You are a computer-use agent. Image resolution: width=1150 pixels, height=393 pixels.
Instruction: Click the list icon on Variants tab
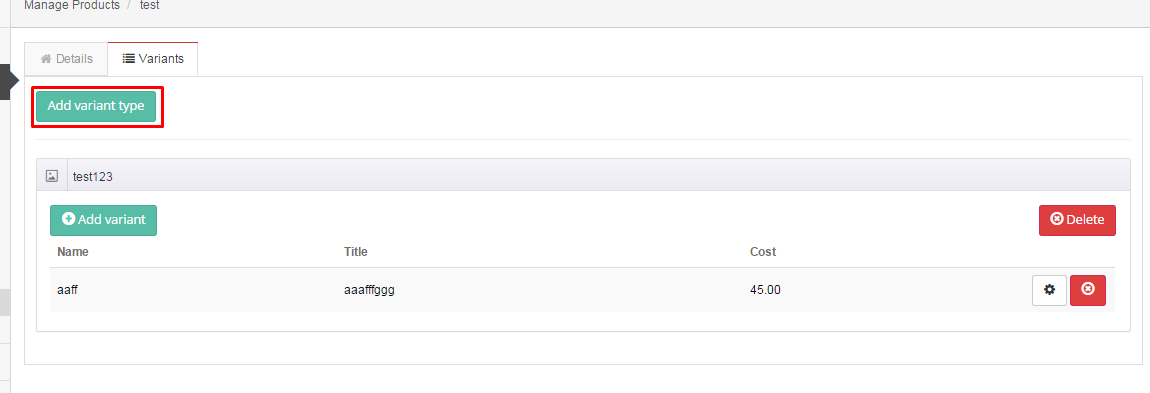[128, 59]
